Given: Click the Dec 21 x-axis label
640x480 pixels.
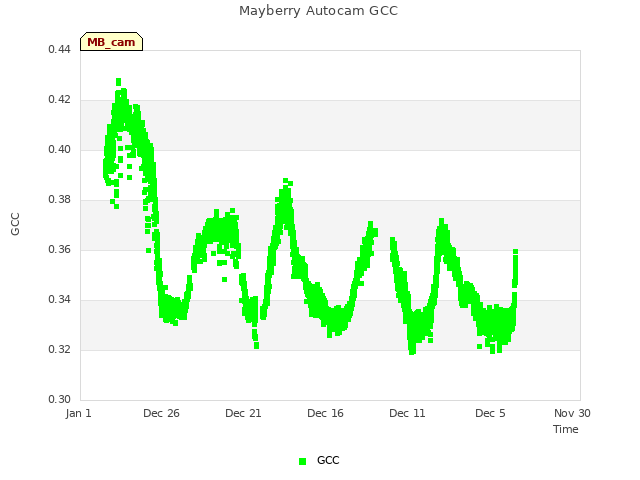Looking at the screenshot, I should [243, 413].
